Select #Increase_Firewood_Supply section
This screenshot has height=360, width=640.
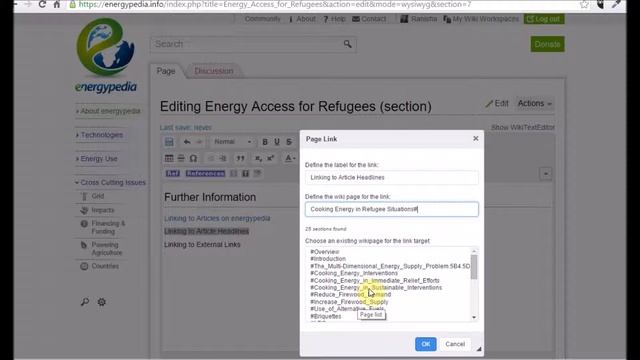(349, 302)
